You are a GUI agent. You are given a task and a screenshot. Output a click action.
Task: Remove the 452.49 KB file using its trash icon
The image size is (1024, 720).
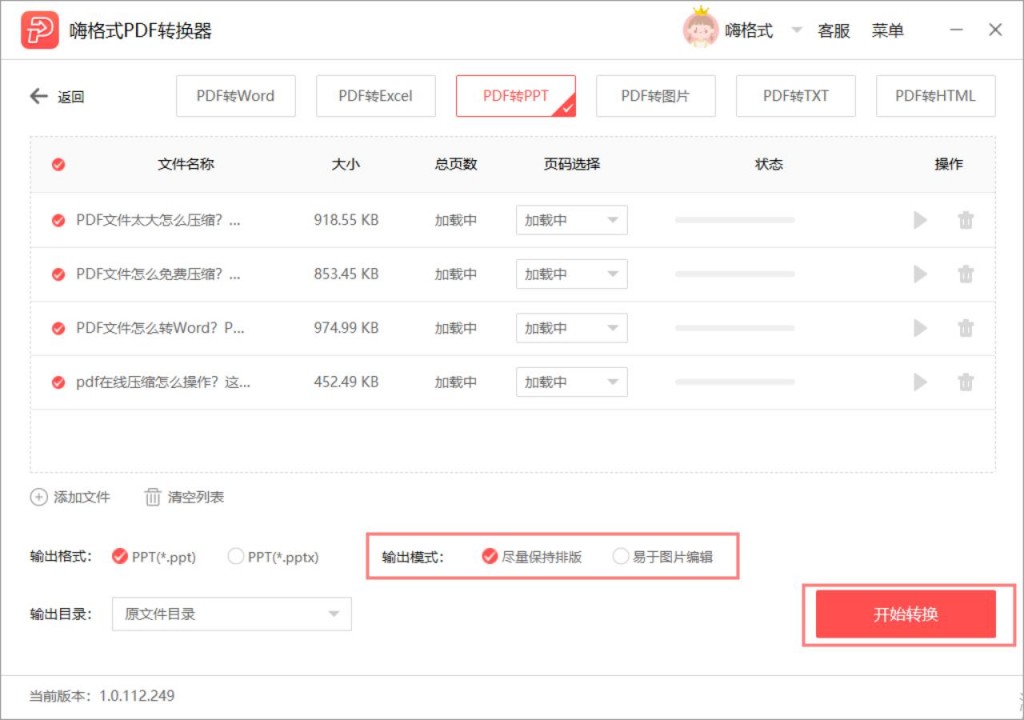[x=966, y=382]
